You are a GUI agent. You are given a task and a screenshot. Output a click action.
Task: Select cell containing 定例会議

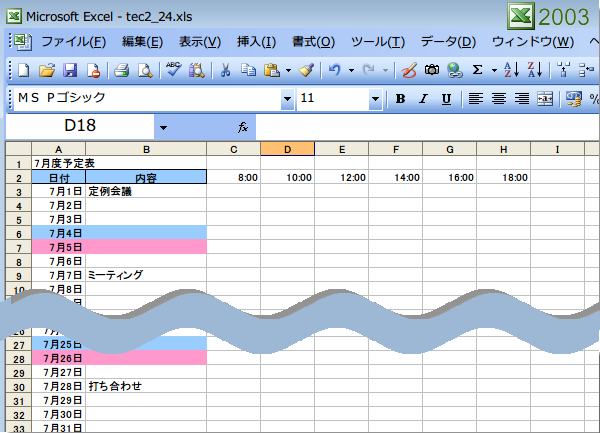[x=146, y=191]
